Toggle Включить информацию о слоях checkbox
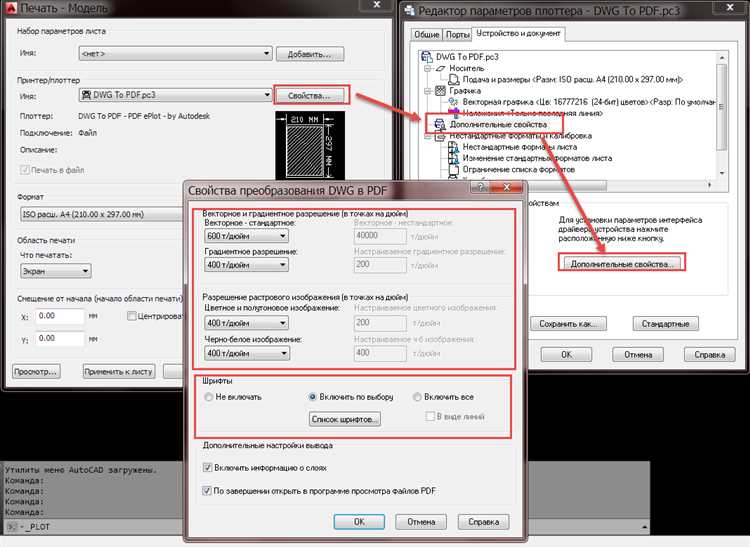750x547 pixels. pos(208,468)
